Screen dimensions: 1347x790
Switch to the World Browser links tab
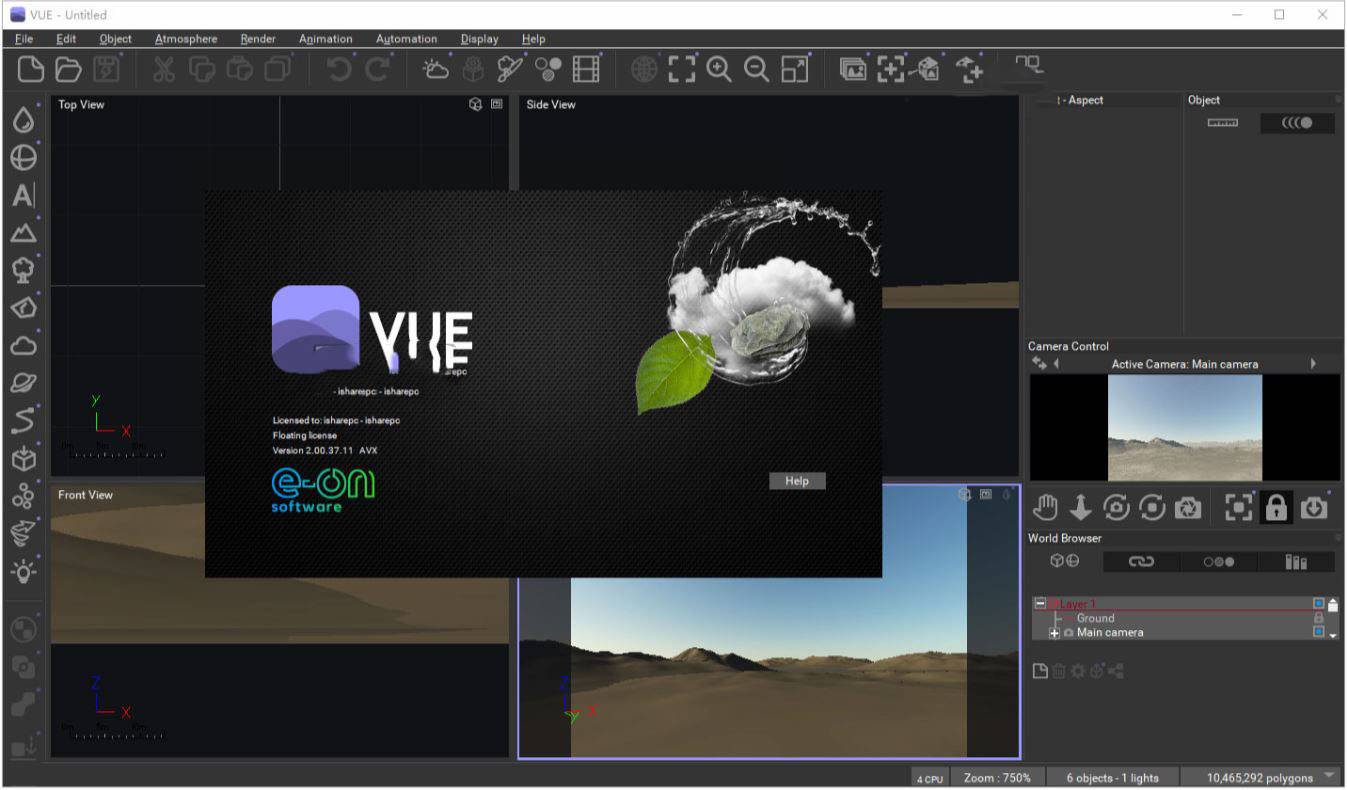(1141, 561)
